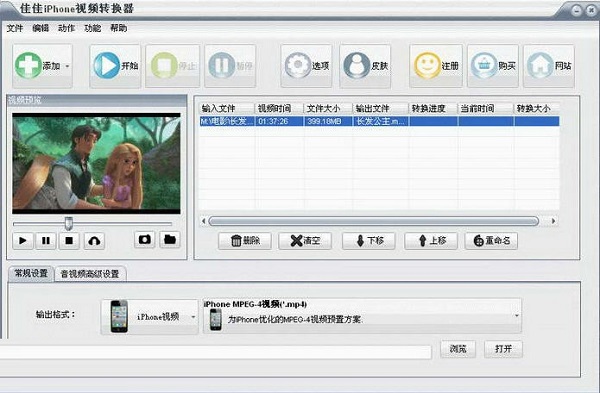Click the file list horizontal scrollbar
Screen dimensions: 600x393
click(x=373, y=221)
